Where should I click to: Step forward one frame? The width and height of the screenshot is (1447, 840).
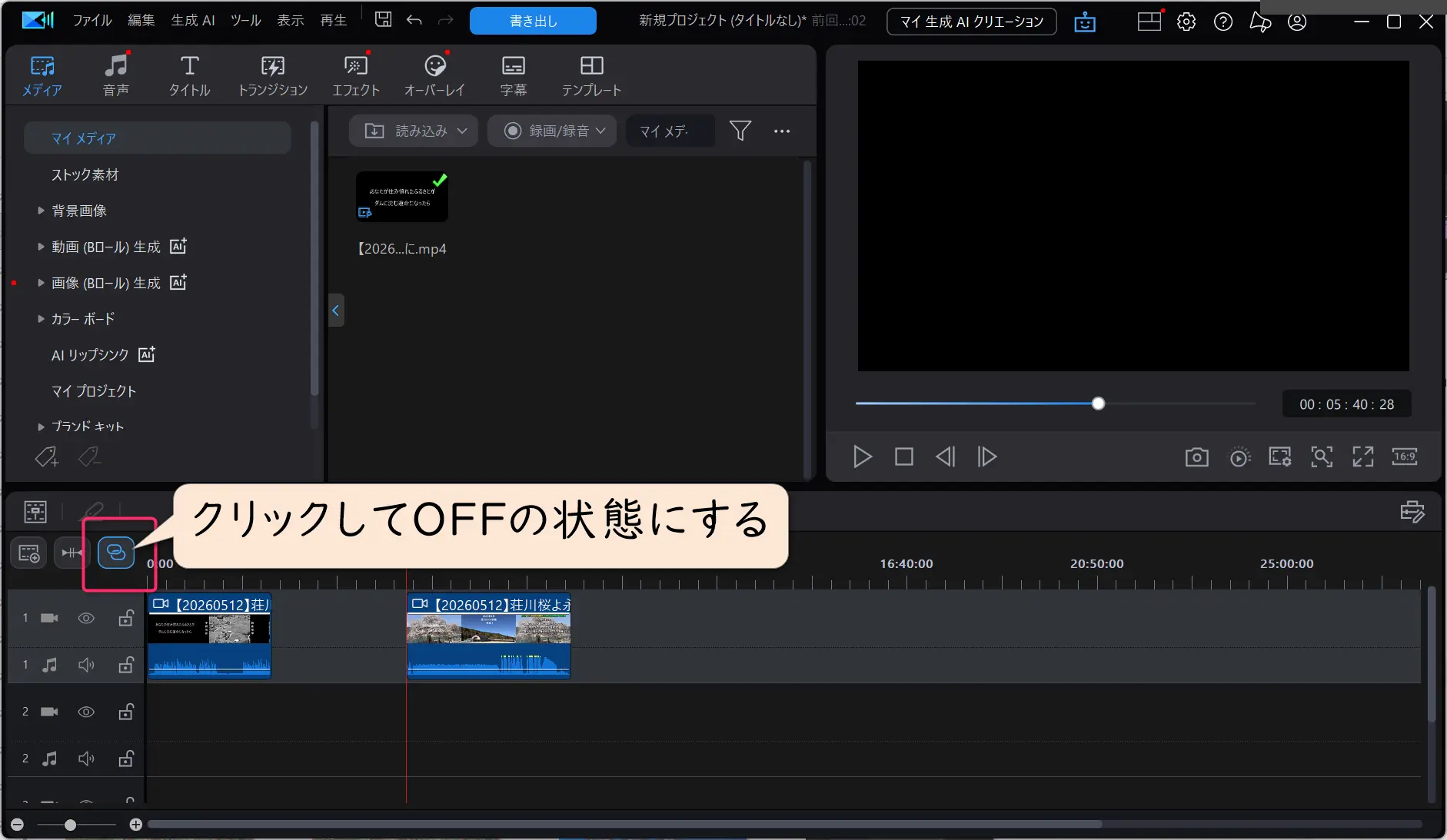[987, 457]
